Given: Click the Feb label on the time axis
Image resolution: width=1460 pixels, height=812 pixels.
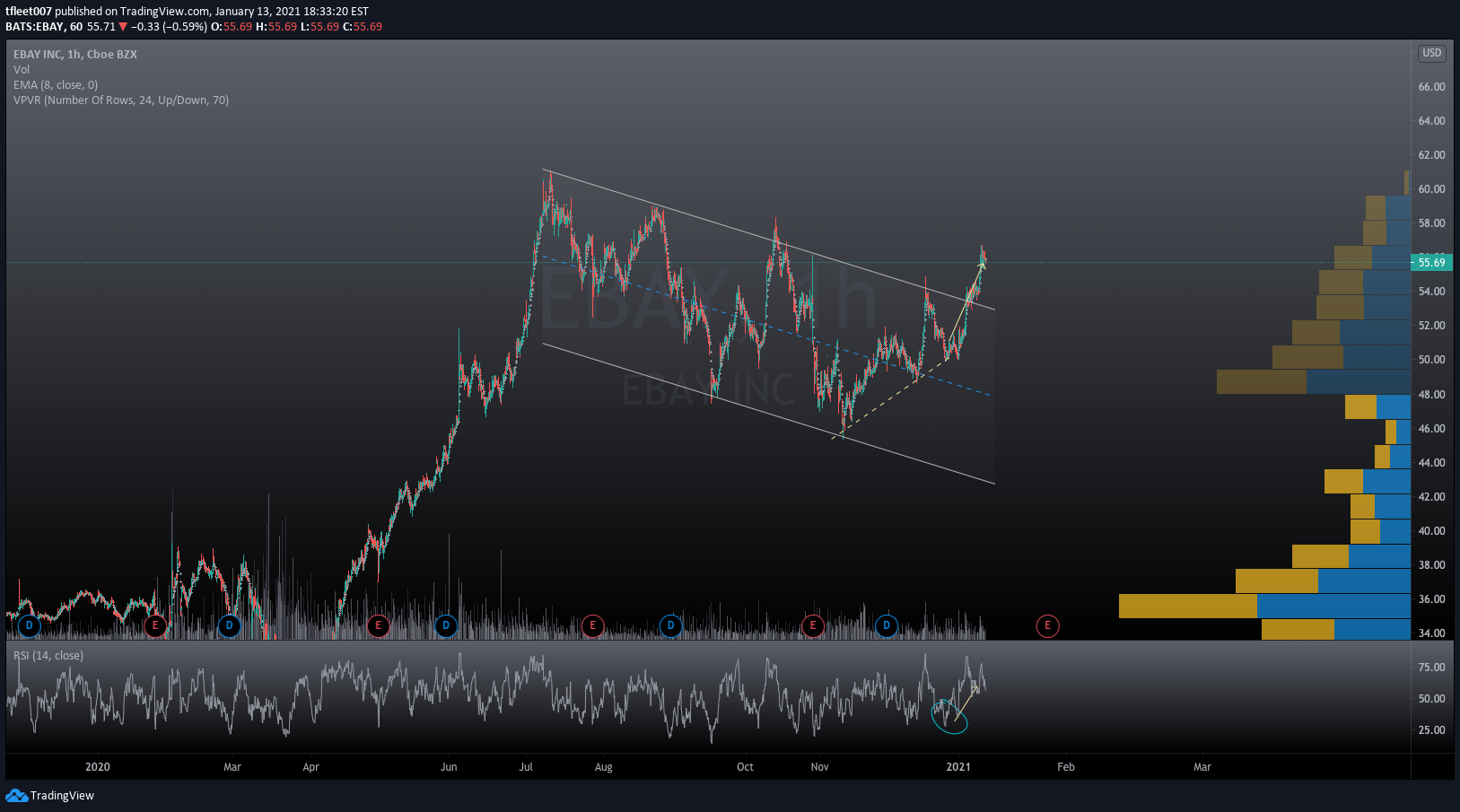Looking at the screenshot, I should (x=1065, y=767).
